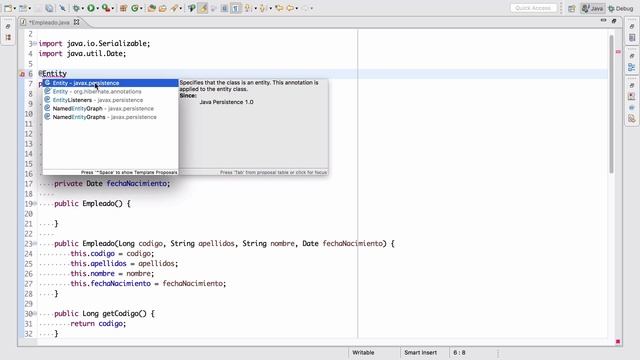Select EntityListeners - javax.persistence proposal
The width and height of the screenshot is (640, 360).
coord(111,100)
